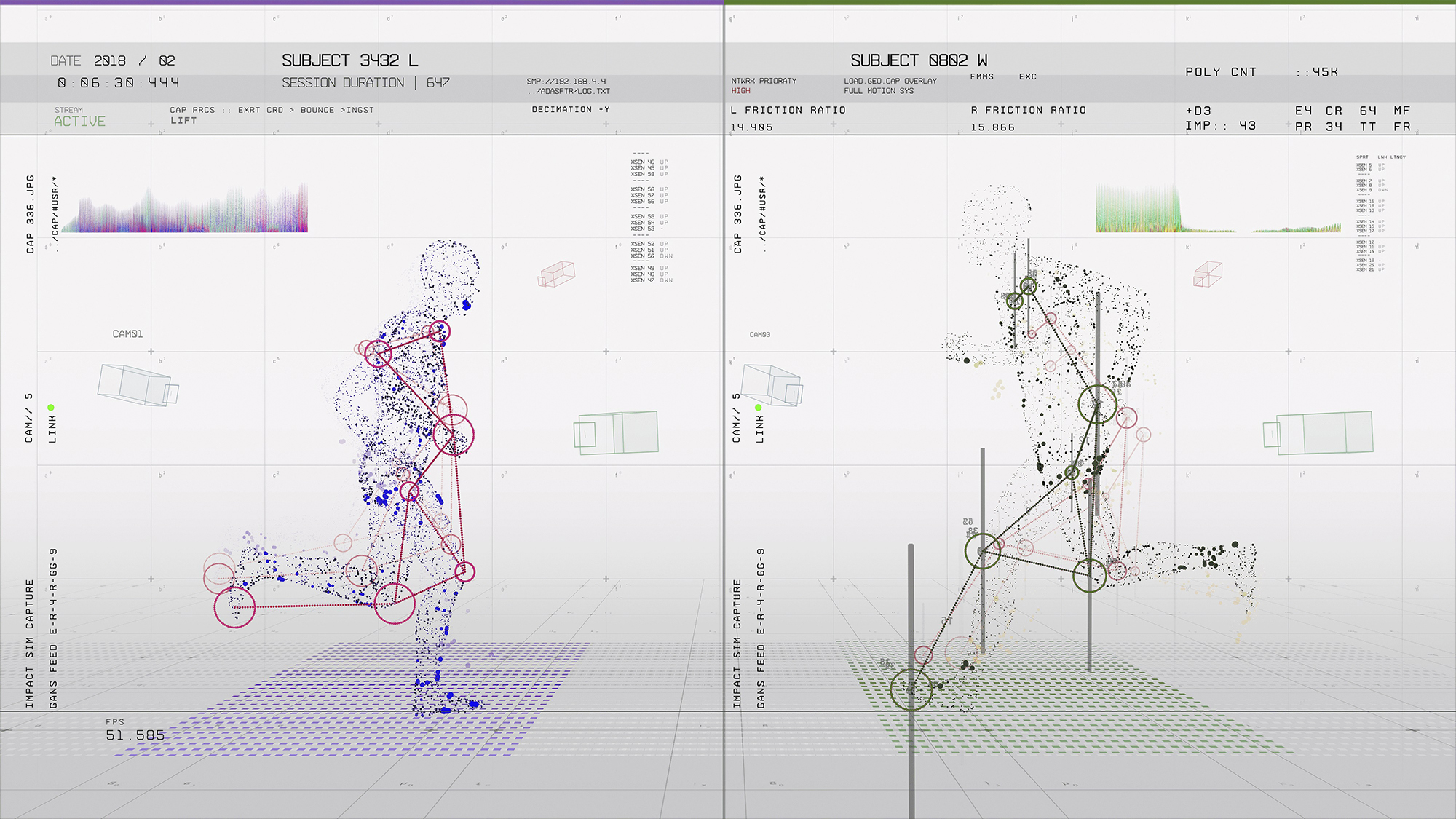Screen dimensions: 1456x819
Task: Click the large magenta hip joint circle
Action: (x=454, y=435)
